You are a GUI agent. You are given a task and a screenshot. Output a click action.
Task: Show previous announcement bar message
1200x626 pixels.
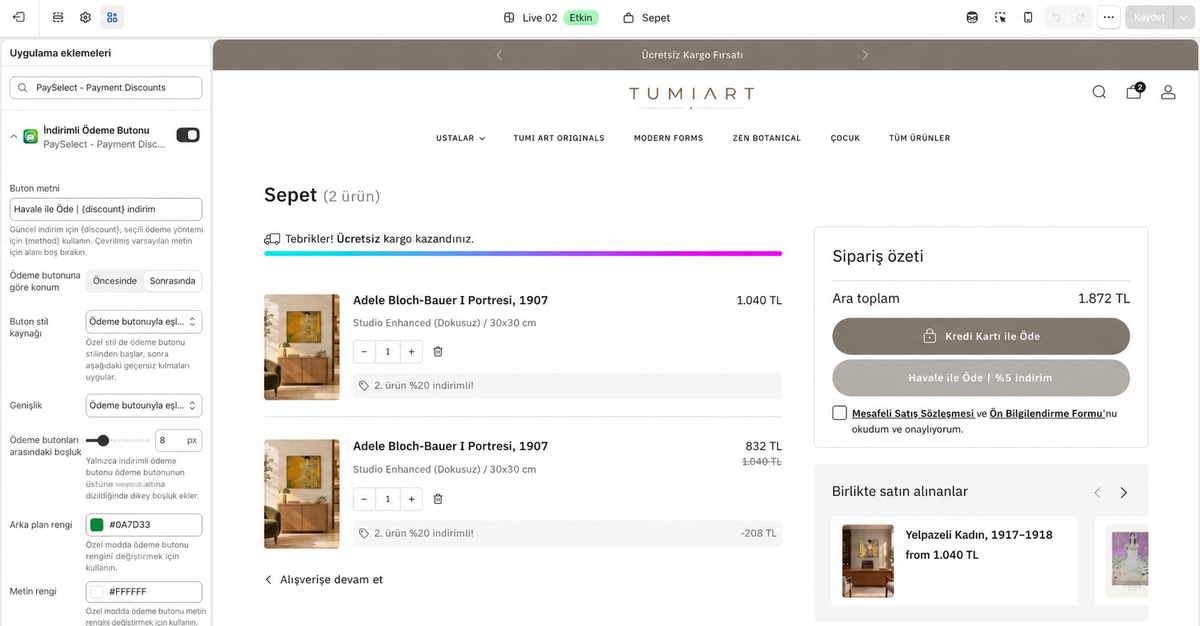(x=500, y=54)
